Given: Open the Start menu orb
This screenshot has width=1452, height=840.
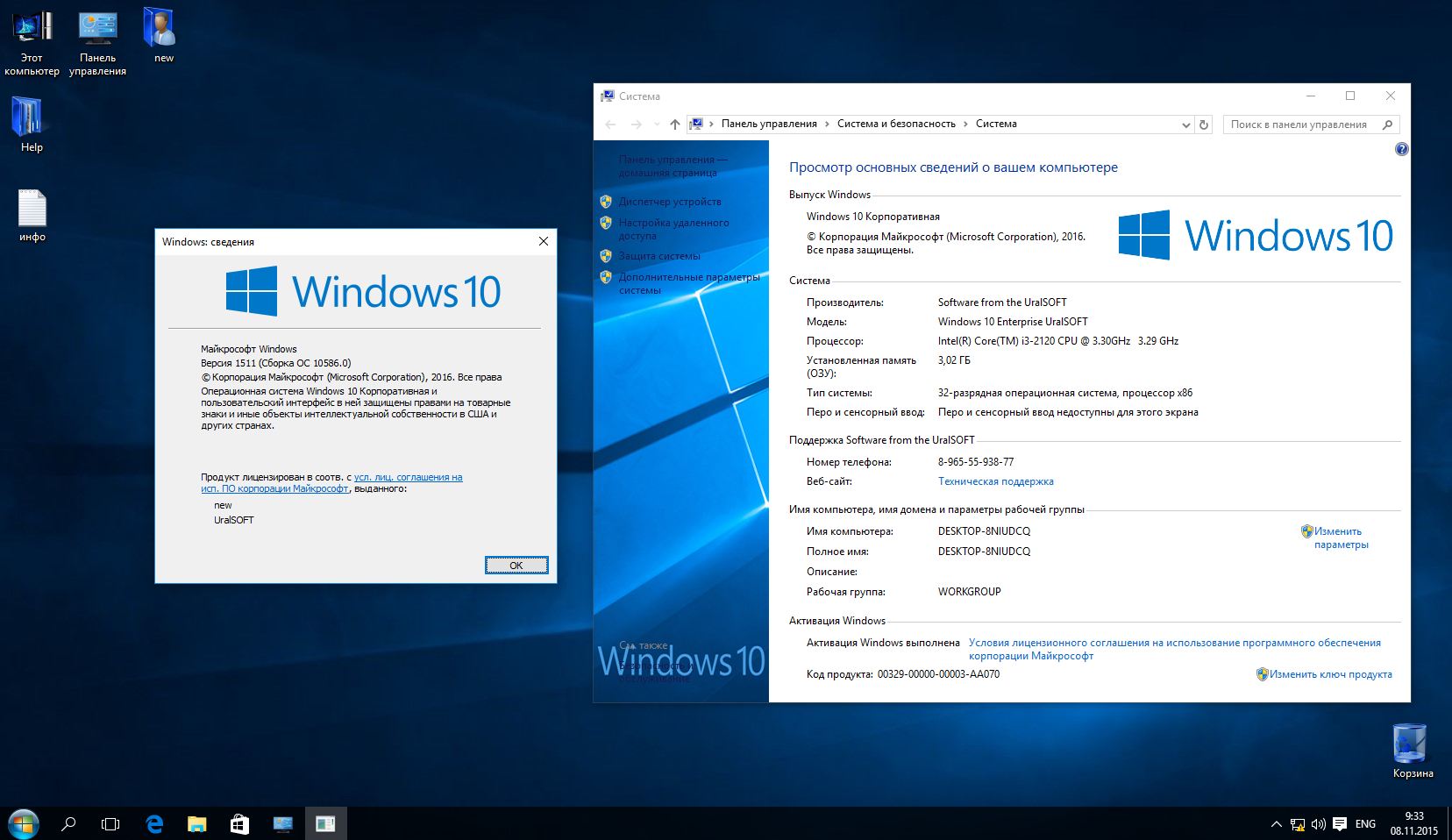Looking at the screenshot, I should (24, 823).
